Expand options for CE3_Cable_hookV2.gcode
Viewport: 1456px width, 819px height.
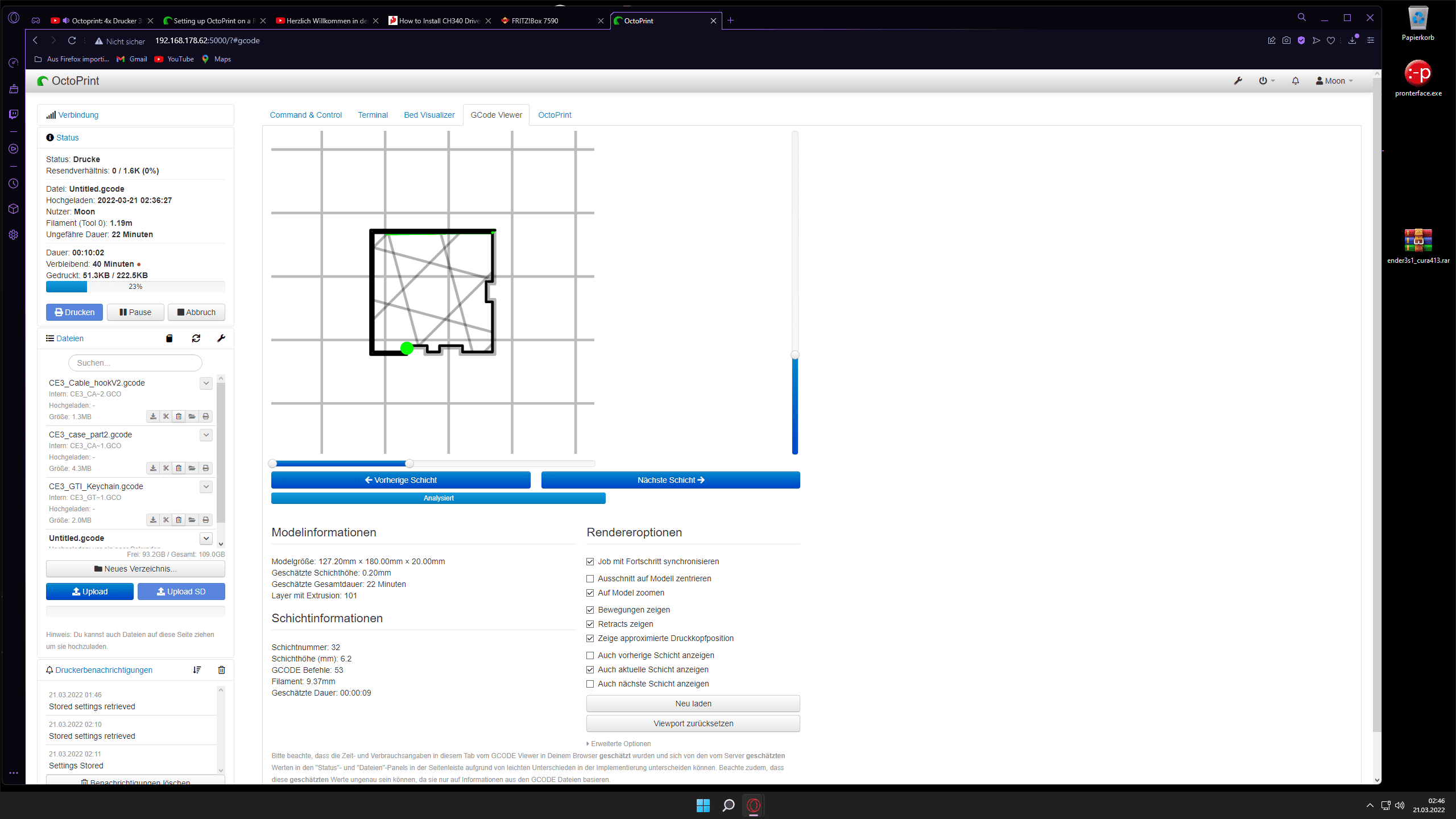(x=206, y=383)
